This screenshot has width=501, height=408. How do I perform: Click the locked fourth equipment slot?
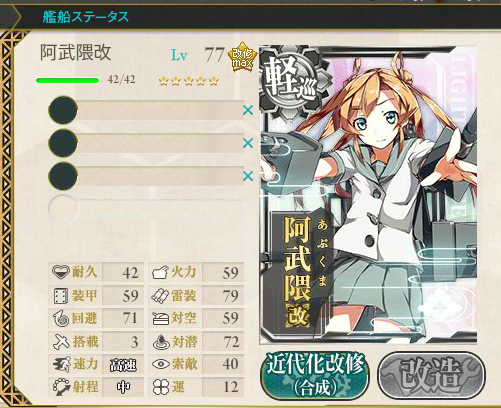tap(146, 209)
